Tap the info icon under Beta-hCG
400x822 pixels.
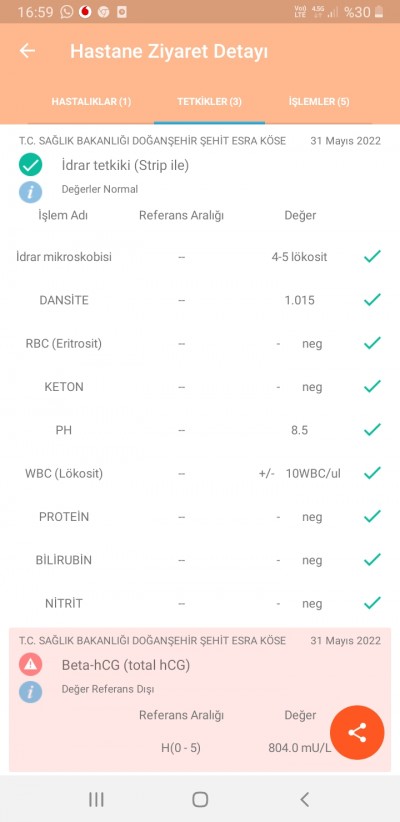pyautogui.click(x=30, y=692)
